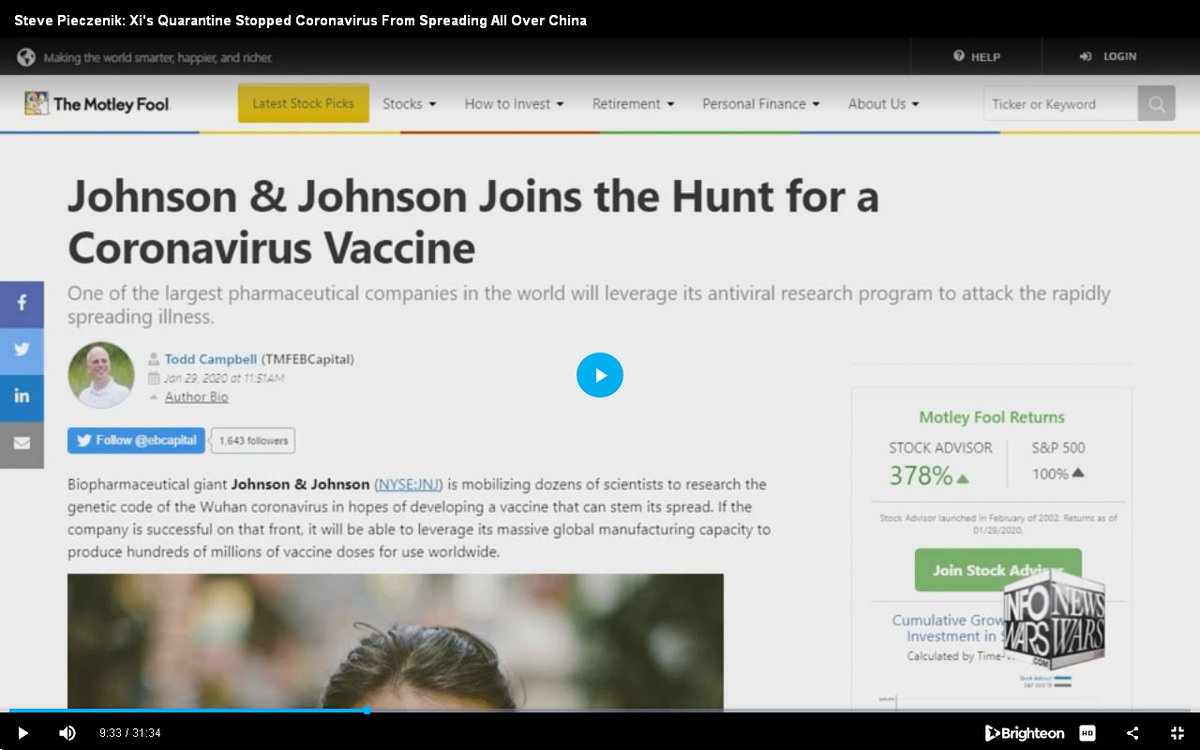Share article on Facebook sidebar icon
1200x750 pixels.
[22, 303]
